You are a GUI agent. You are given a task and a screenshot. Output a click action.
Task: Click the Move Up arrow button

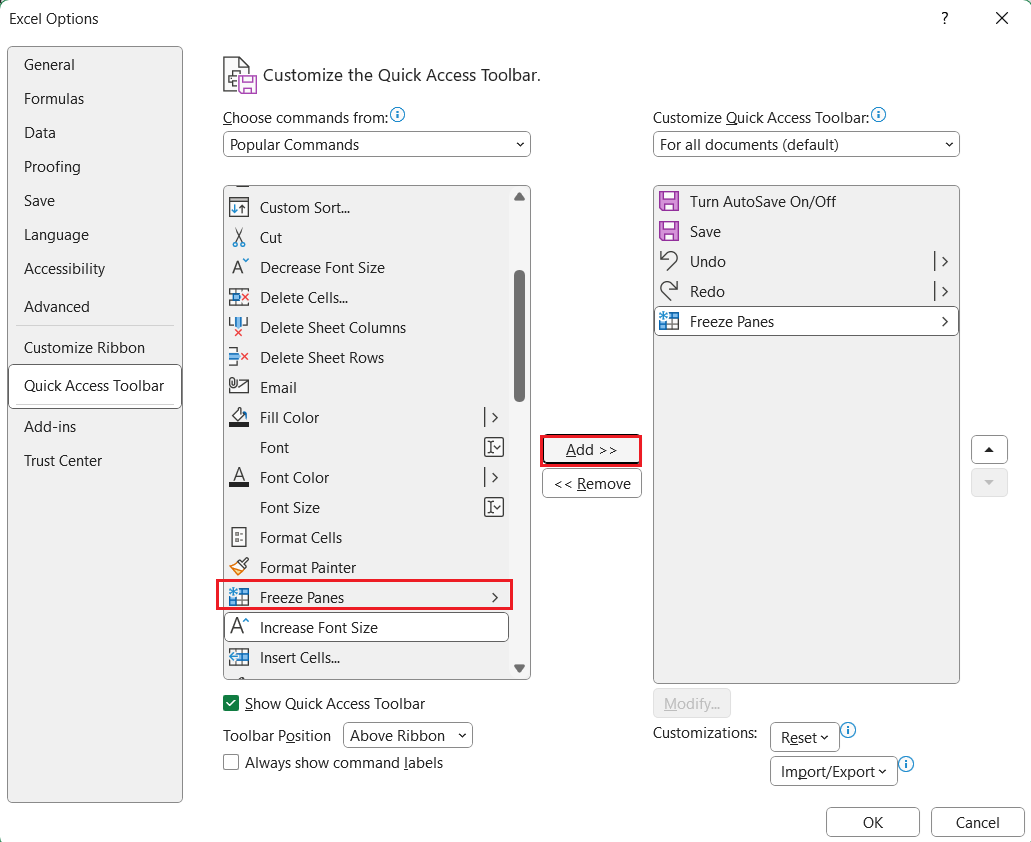[x=989, y=450]
